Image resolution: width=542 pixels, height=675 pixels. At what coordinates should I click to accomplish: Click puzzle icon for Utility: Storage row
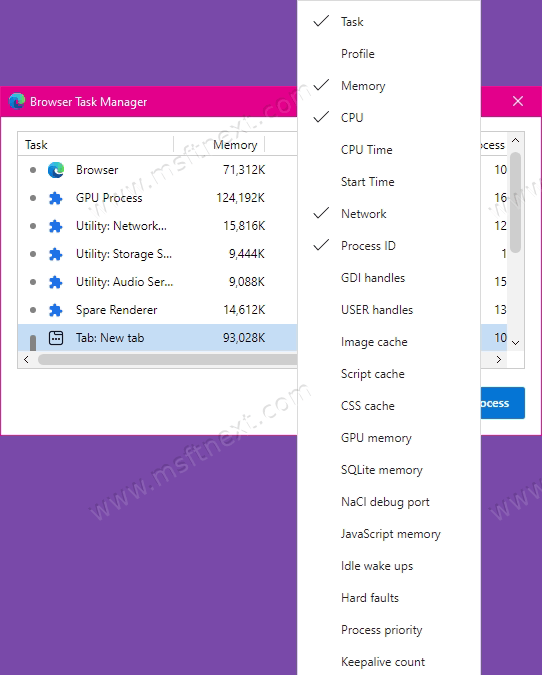tap(56, 254)
